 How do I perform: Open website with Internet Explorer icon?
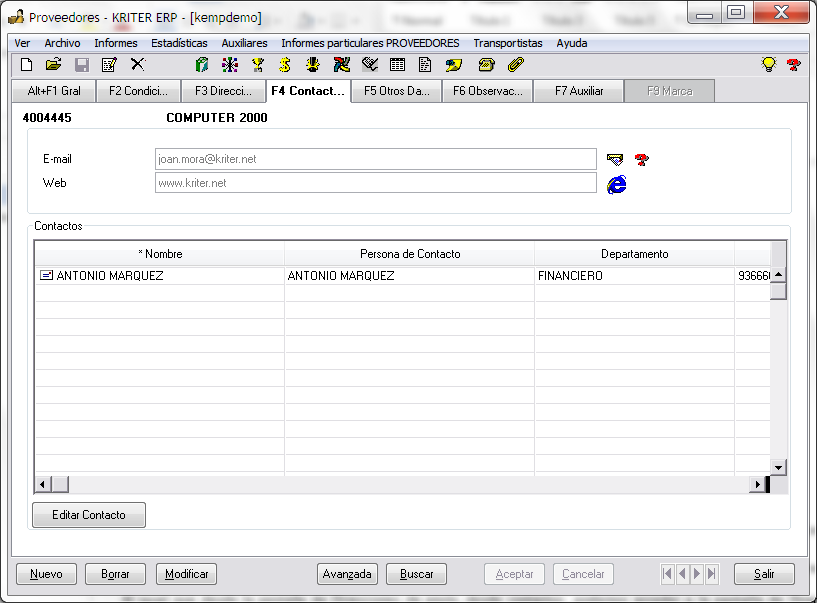pyautogui.click(x=616, y=184)
